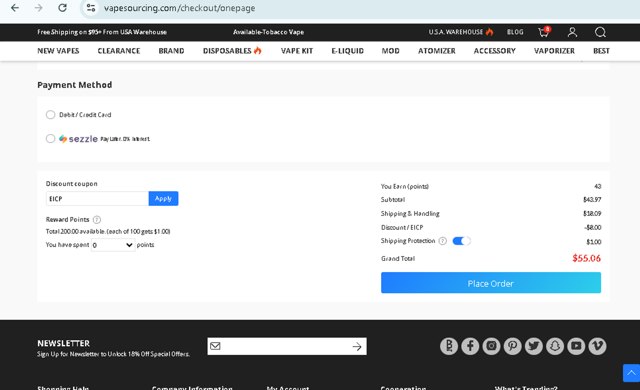Screen dimensions: 640x390
Task: Open the blog circle icon in footer
Action: (x=449, y=346)
